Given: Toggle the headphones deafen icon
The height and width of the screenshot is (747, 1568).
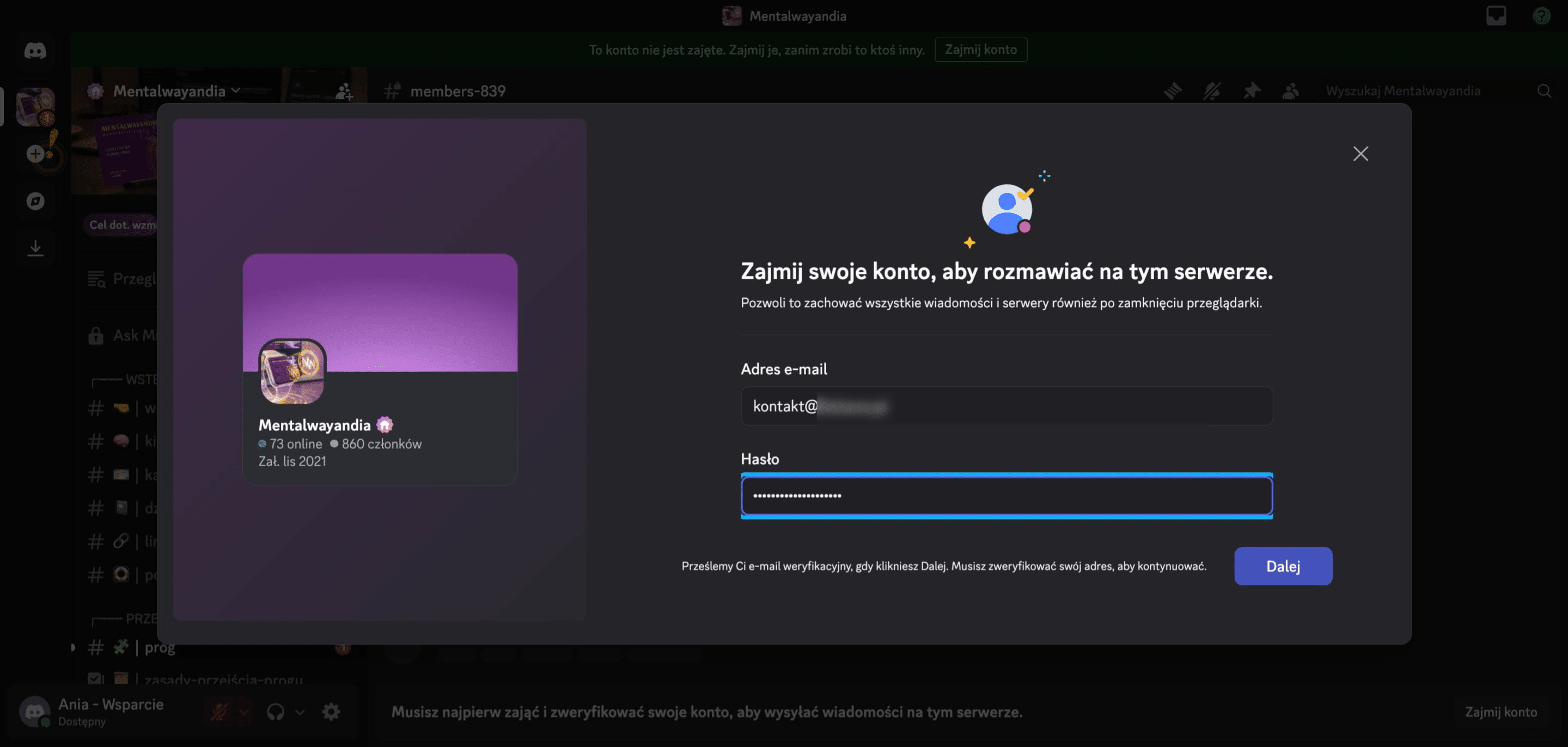Looking at the screenshot, I should tap(276, 712).
